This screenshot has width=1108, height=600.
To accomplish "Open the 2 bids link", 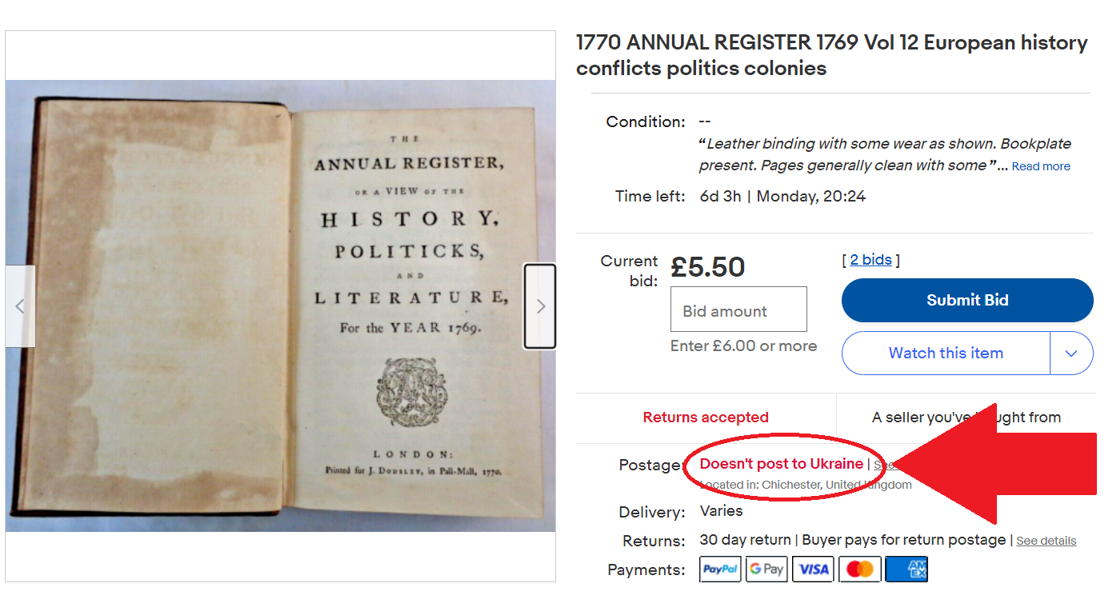I will click(x=870, y=260).
